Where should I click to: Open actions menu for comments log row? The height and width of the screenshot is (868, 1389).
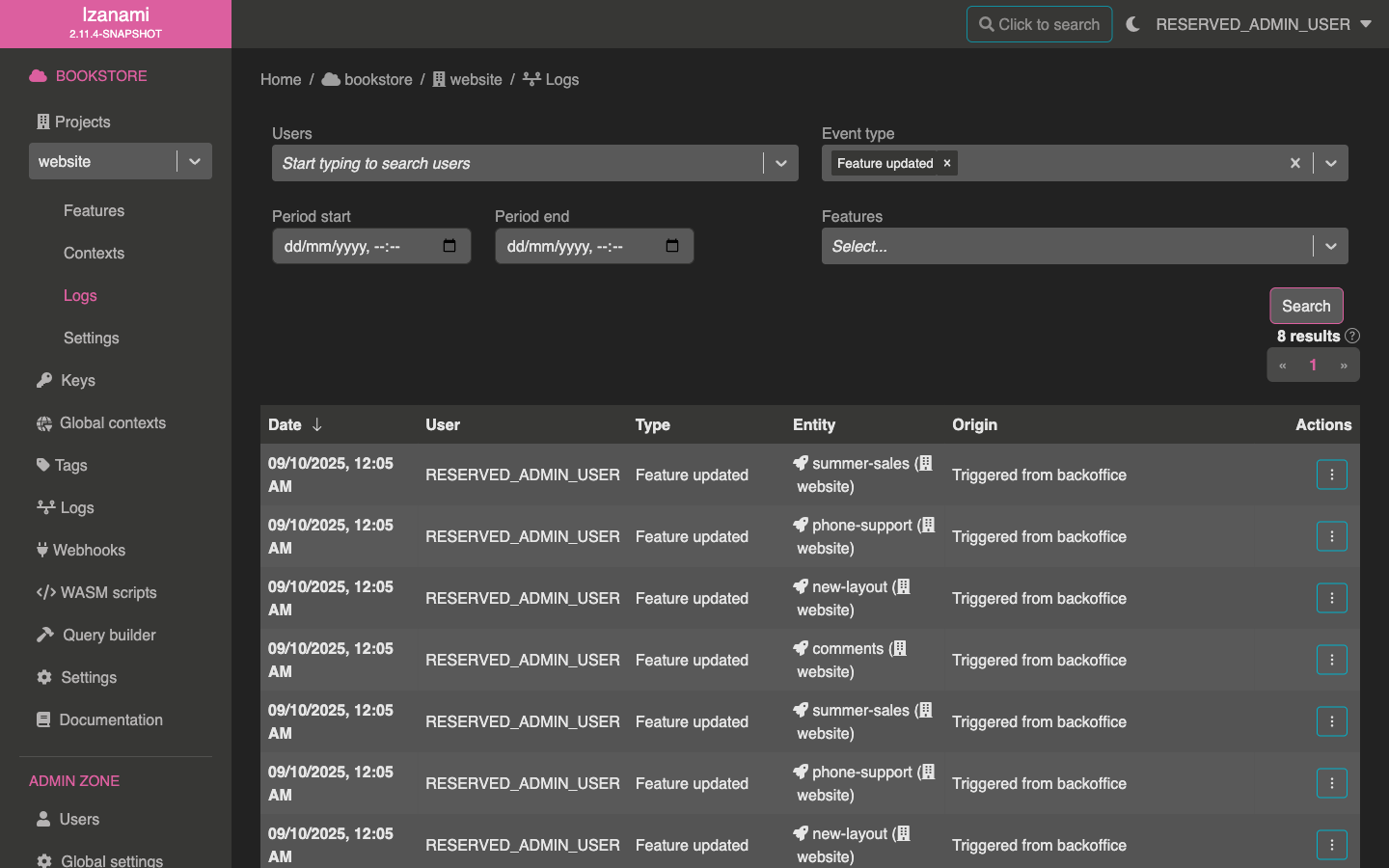coord(1331,660)
